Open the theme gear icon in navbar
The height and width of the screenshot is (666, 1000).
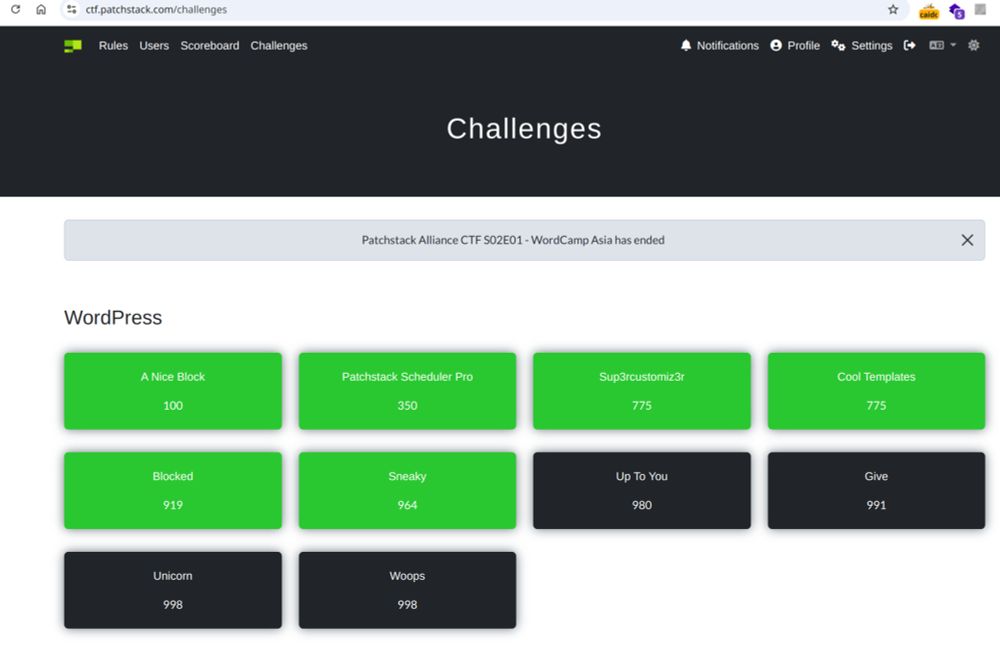973,45
